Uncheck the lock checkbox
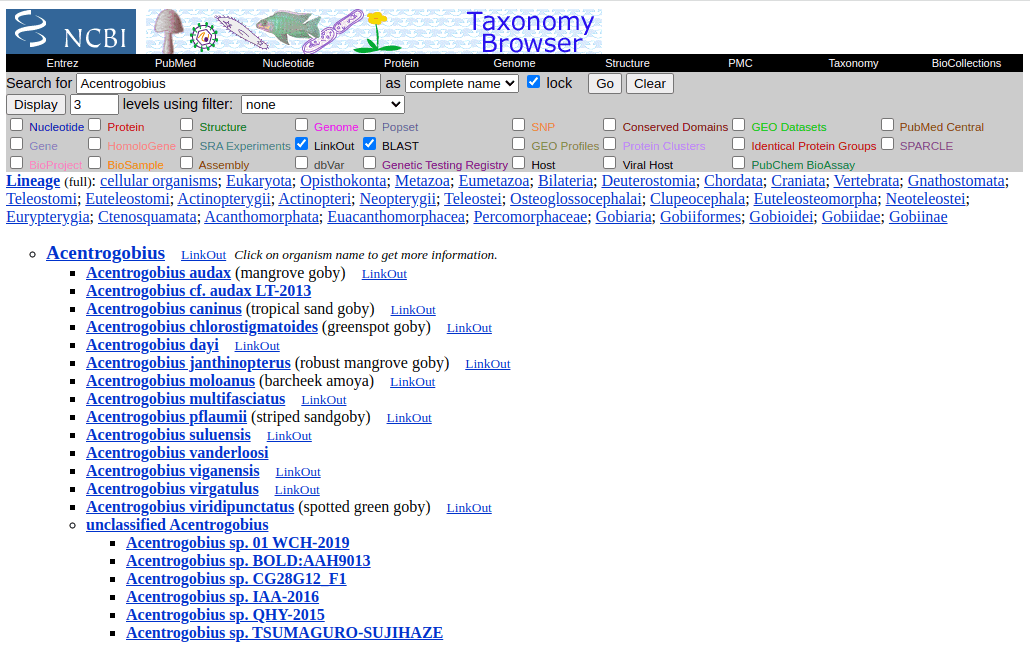Image resolution: width=1030 pixels, height=658 pixels. (x=533, y=82)
